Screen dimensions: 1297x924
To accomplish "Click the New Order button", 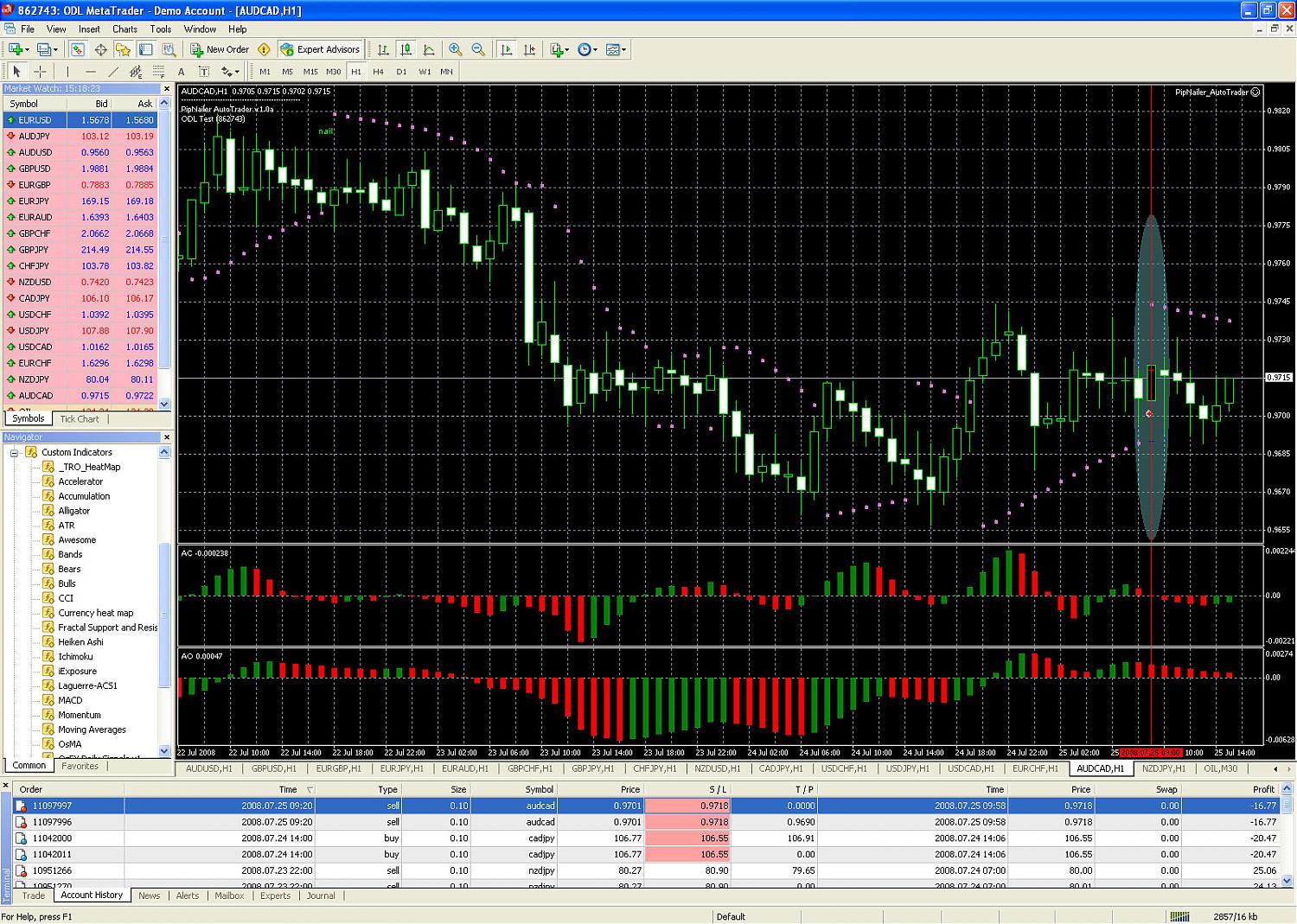I will click(x=220, y=49).
